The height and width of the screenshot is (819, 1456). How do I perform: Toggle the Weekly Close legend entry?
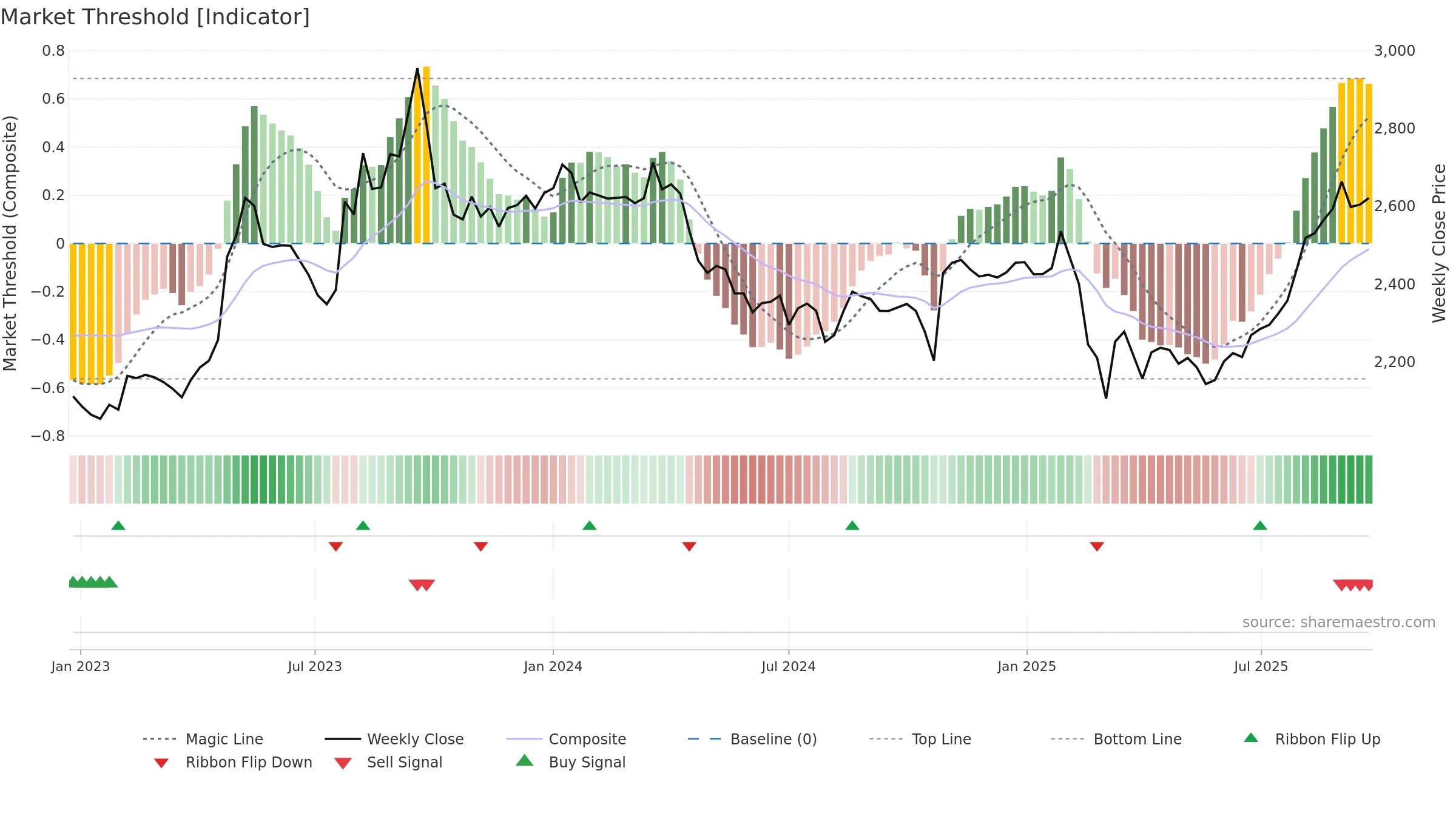point(394,739)
